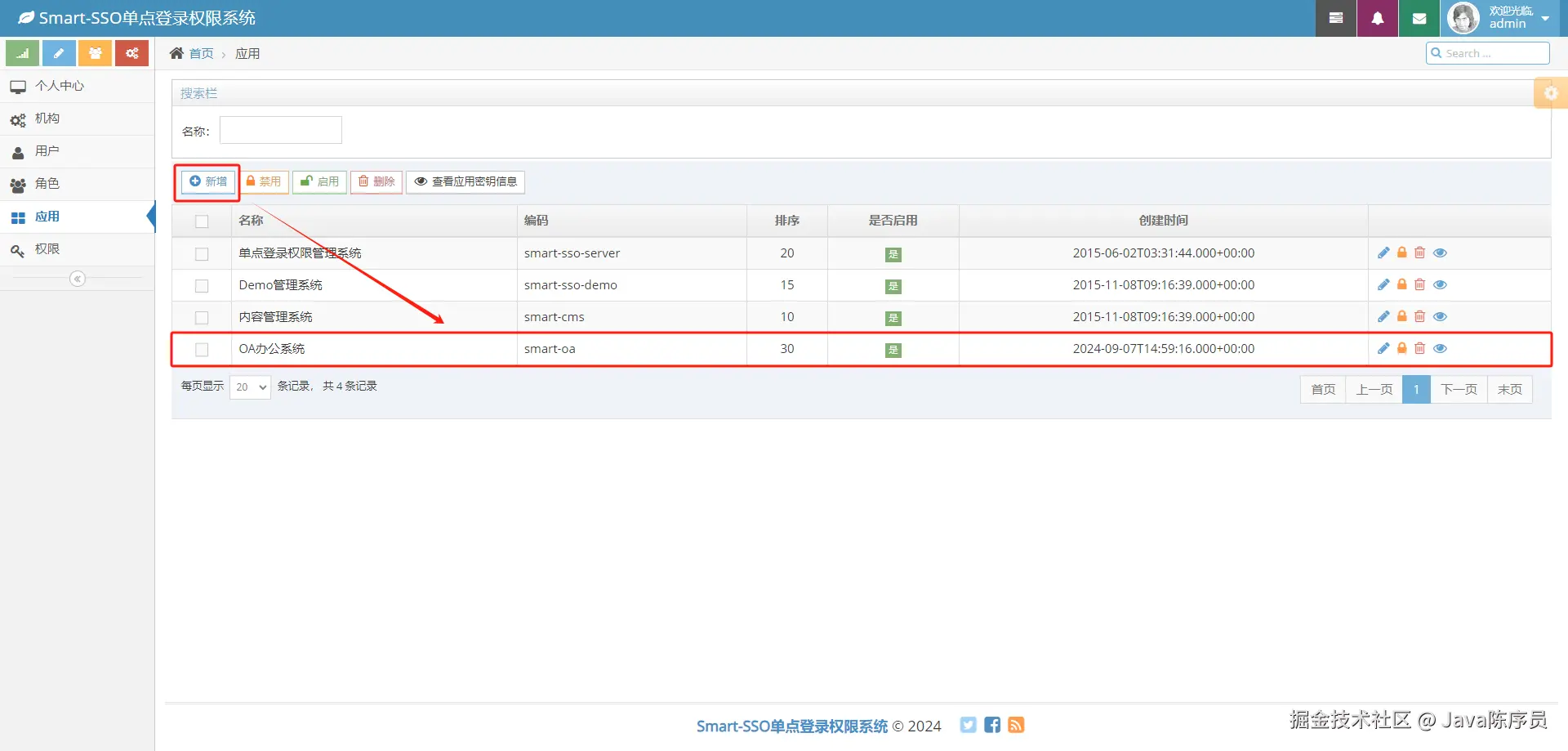Open the settings gear on right edge

click(1551, 93)
